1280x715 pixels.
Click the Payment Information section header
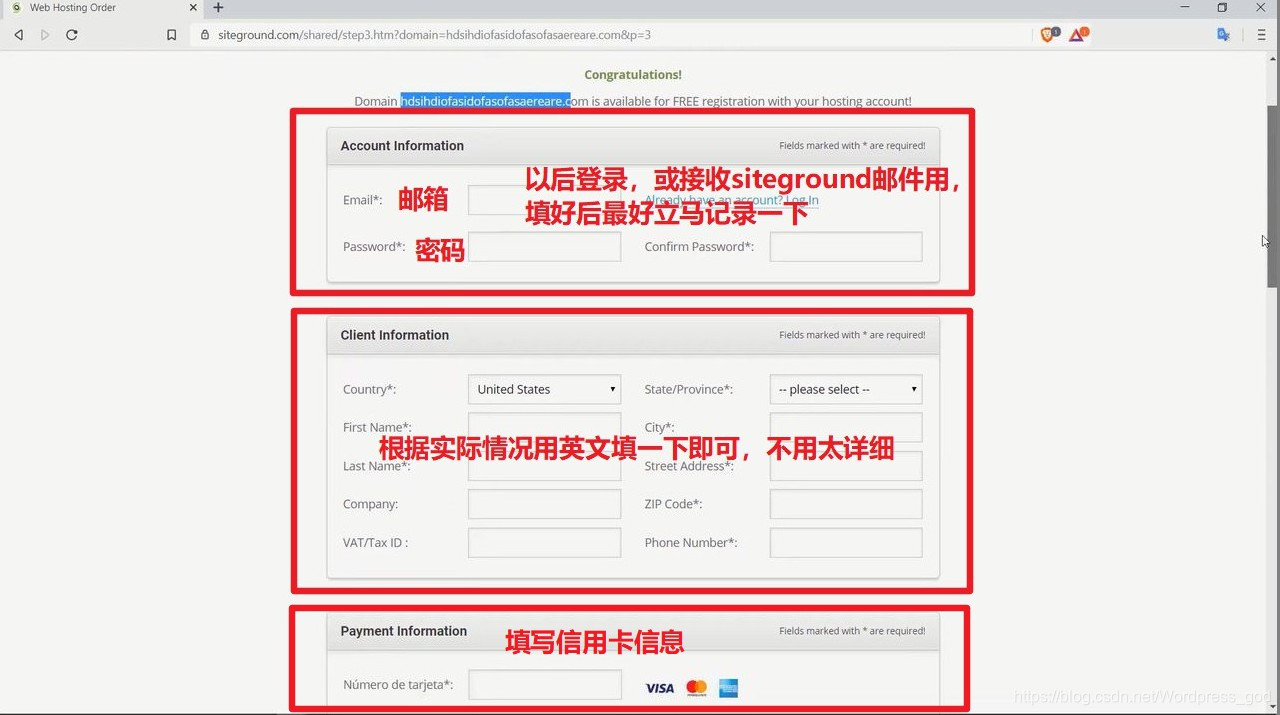coord(633,631)
